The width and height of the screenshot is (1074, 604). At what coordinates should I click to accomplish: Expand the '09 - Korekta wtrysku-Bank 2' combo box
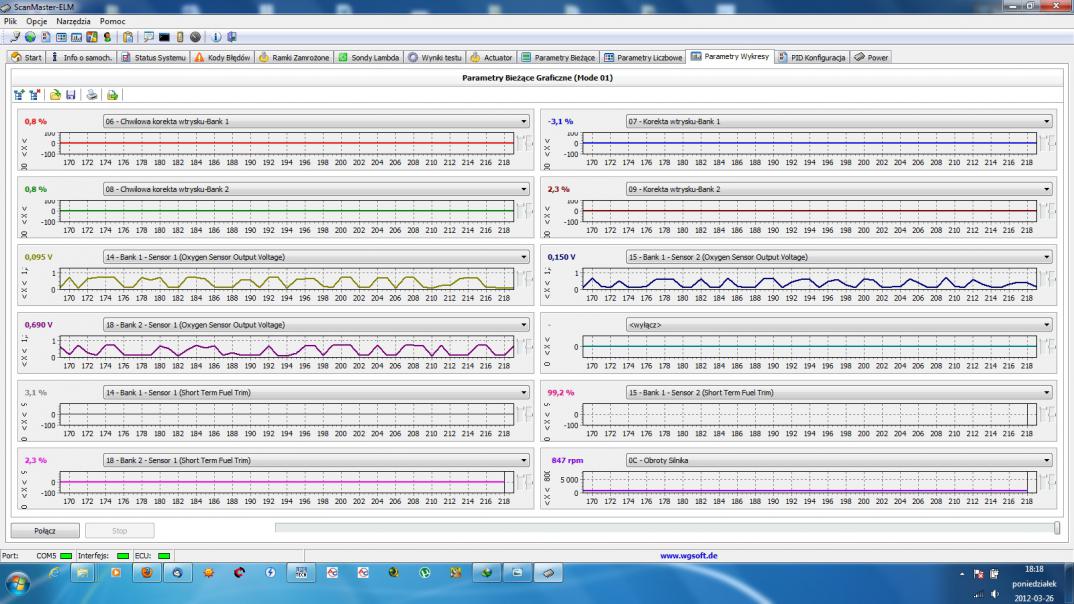coord(839,189)
